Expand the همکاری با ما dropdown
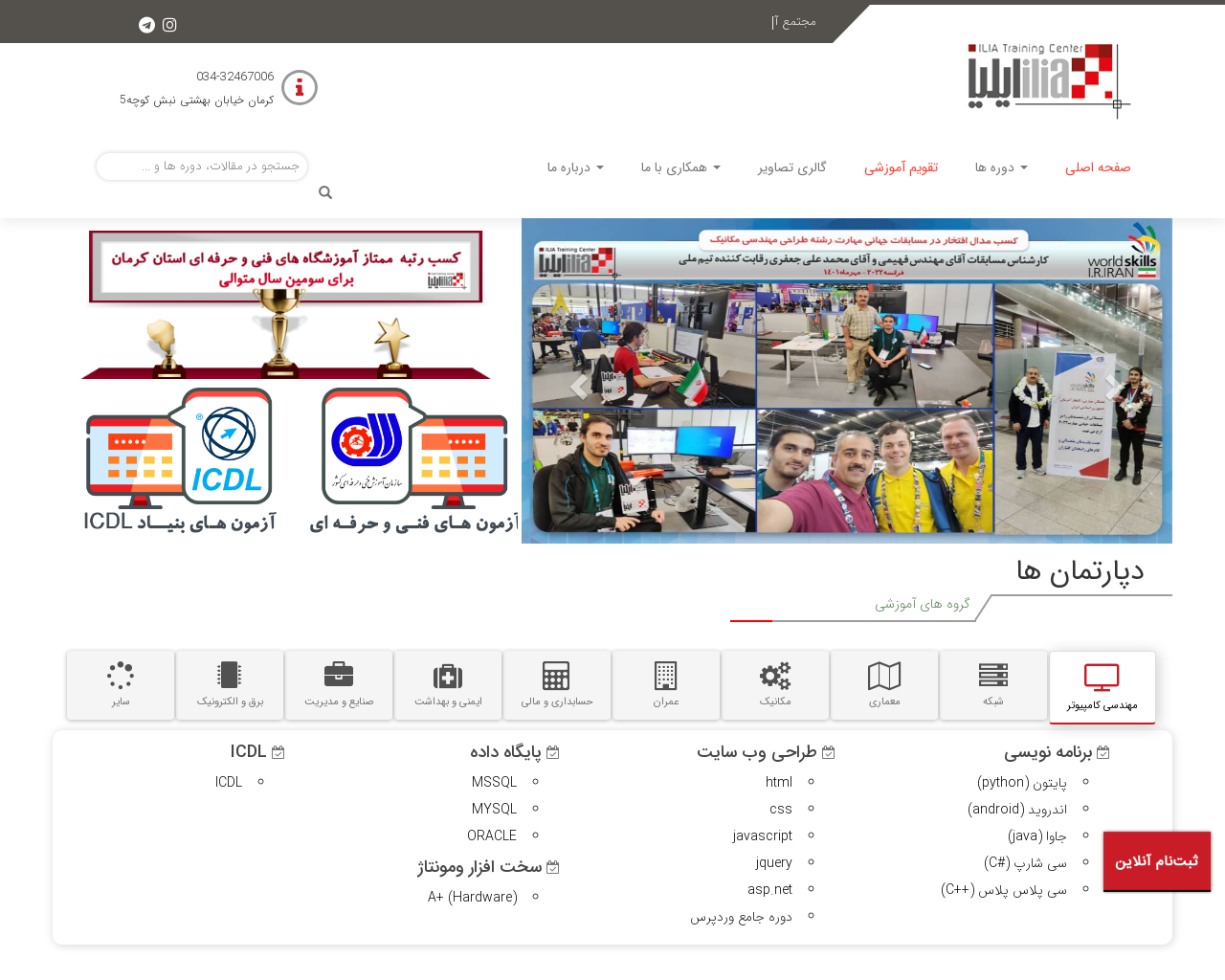The image size is (1225, 980). (x=679, y=166)
